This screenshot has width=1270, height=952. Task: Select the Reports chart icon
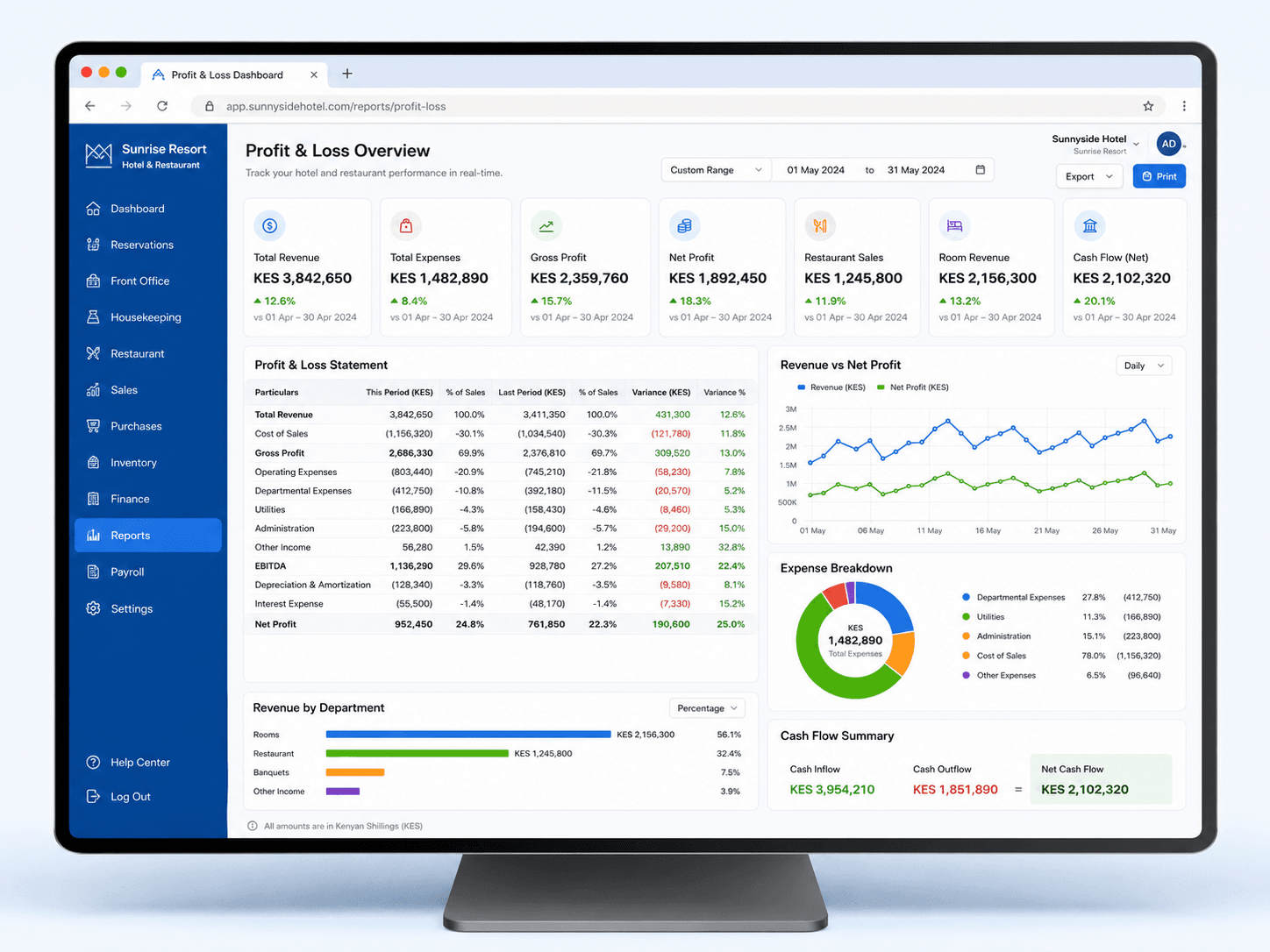(x=93, y=536)
